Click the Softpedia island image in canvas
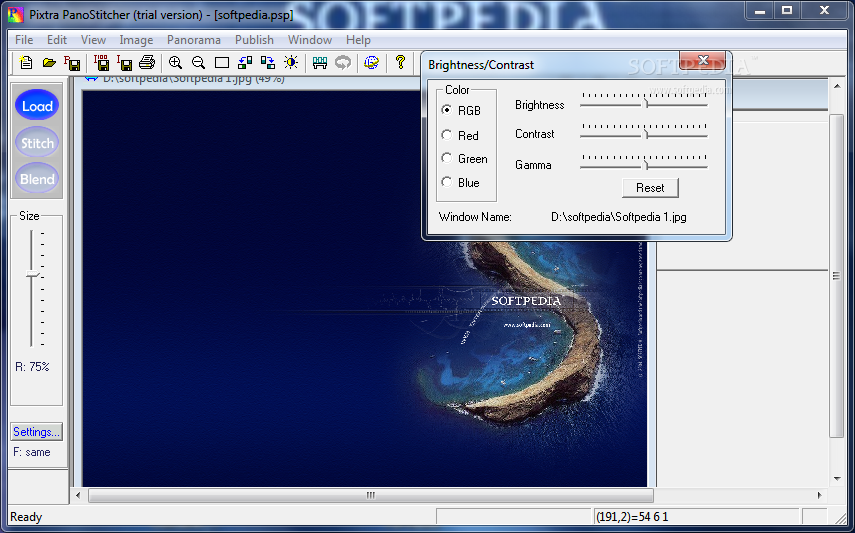 (x=364, y=288)
